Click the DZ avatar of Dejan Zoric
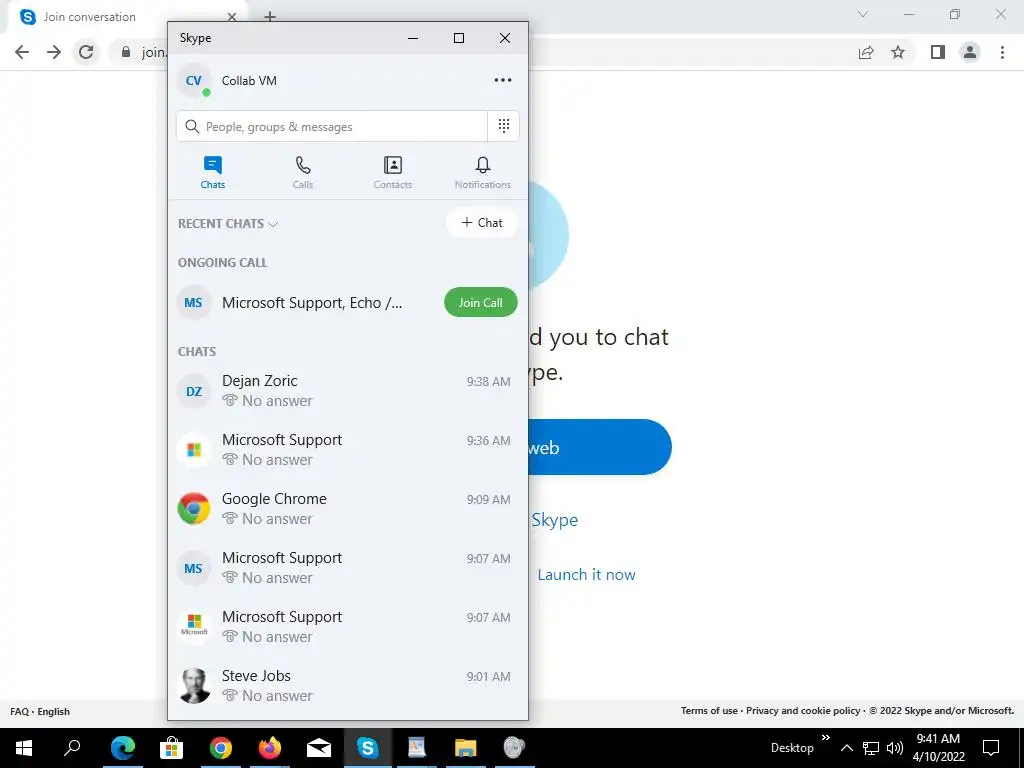Image resolution: width=1024 pixels, height=768 pixels. tap(194, 391)
